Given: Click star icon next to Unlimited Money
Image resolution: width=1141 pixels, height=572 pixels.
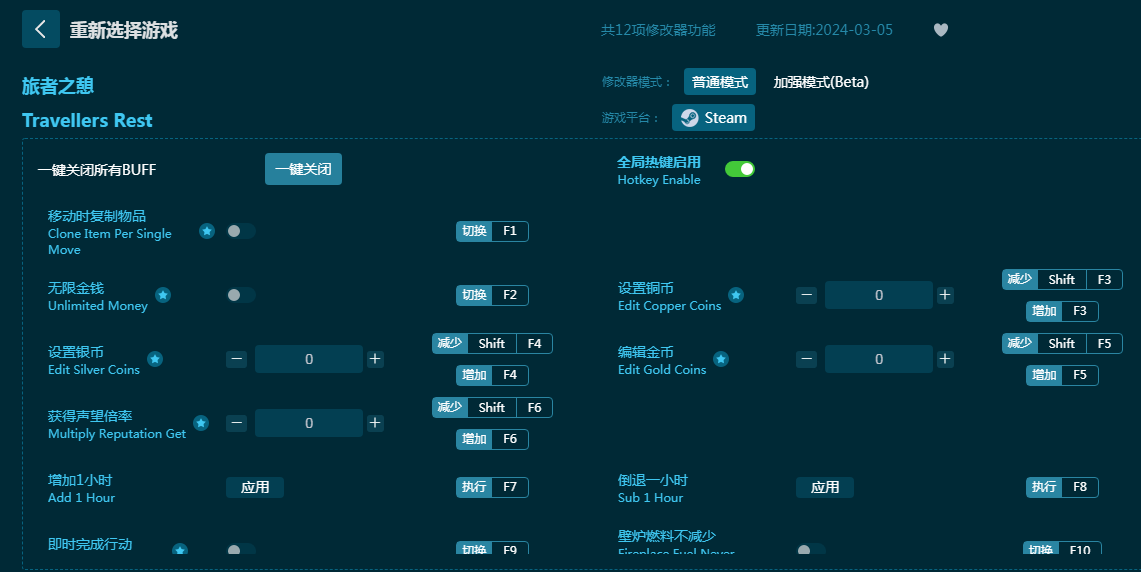Looking at the screenshot, I should pyautogui.click(x=163, y=295).
